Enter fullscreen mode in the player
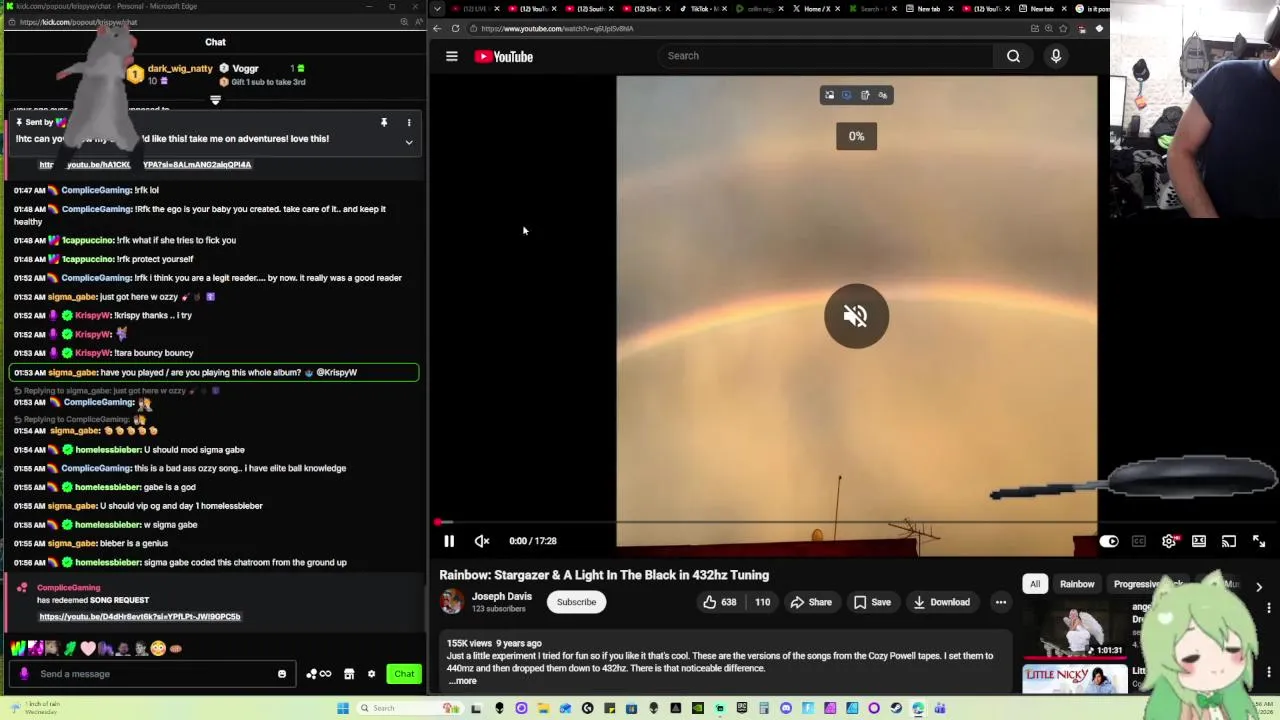The height and width of the screenshot is (720, 1280). click(1259, 541)
